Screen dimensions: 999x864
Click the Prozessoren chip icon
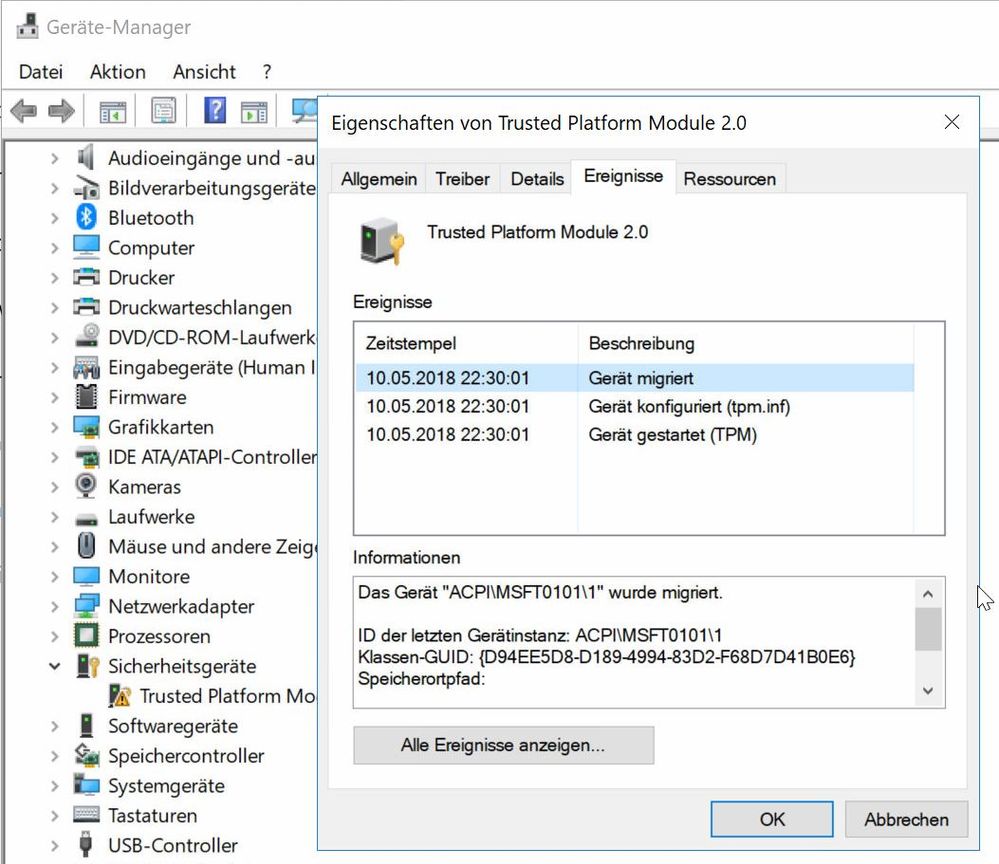(87, 637)
